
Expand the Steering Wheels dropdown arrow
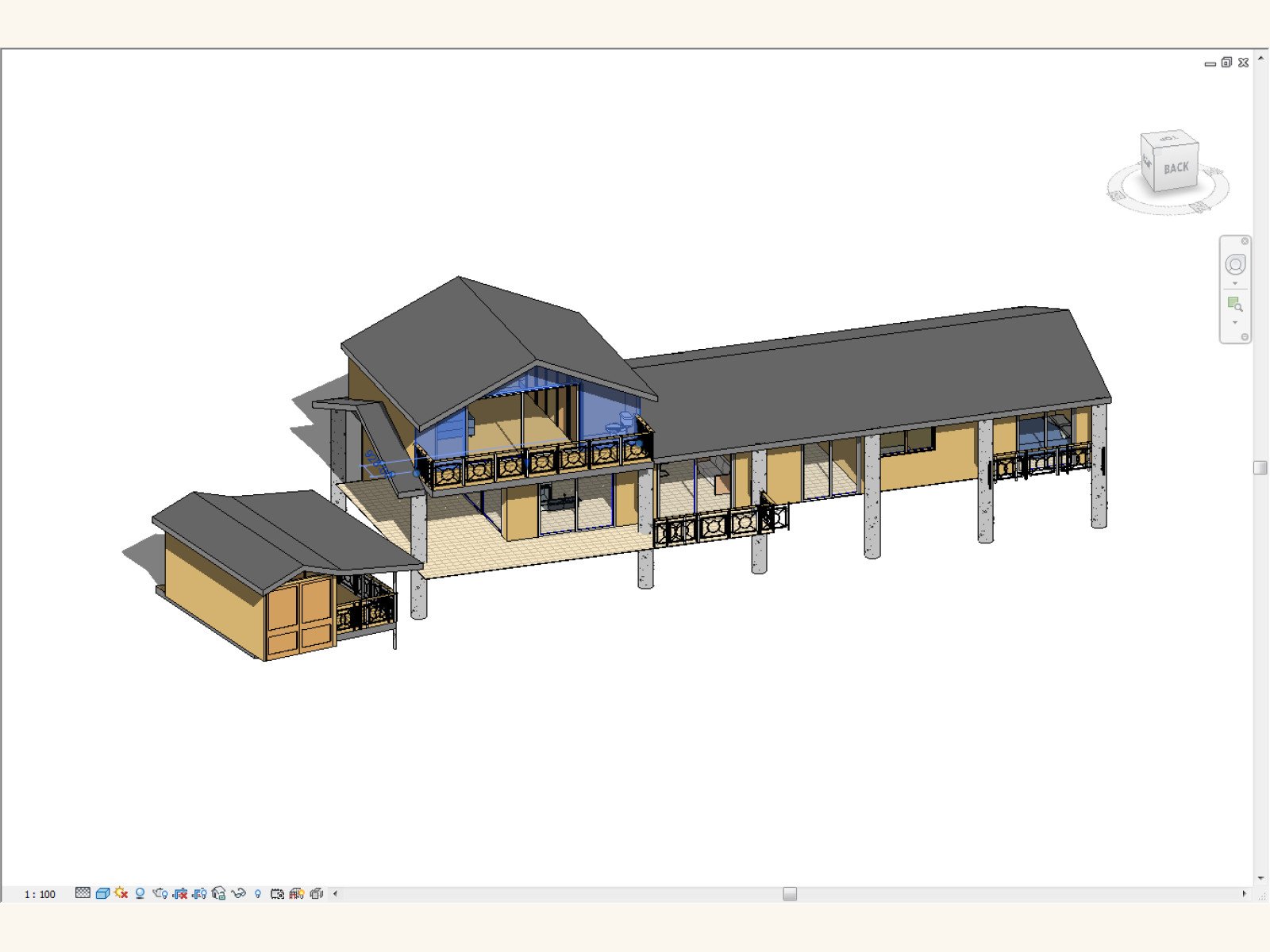click(x=1235, y=283)
